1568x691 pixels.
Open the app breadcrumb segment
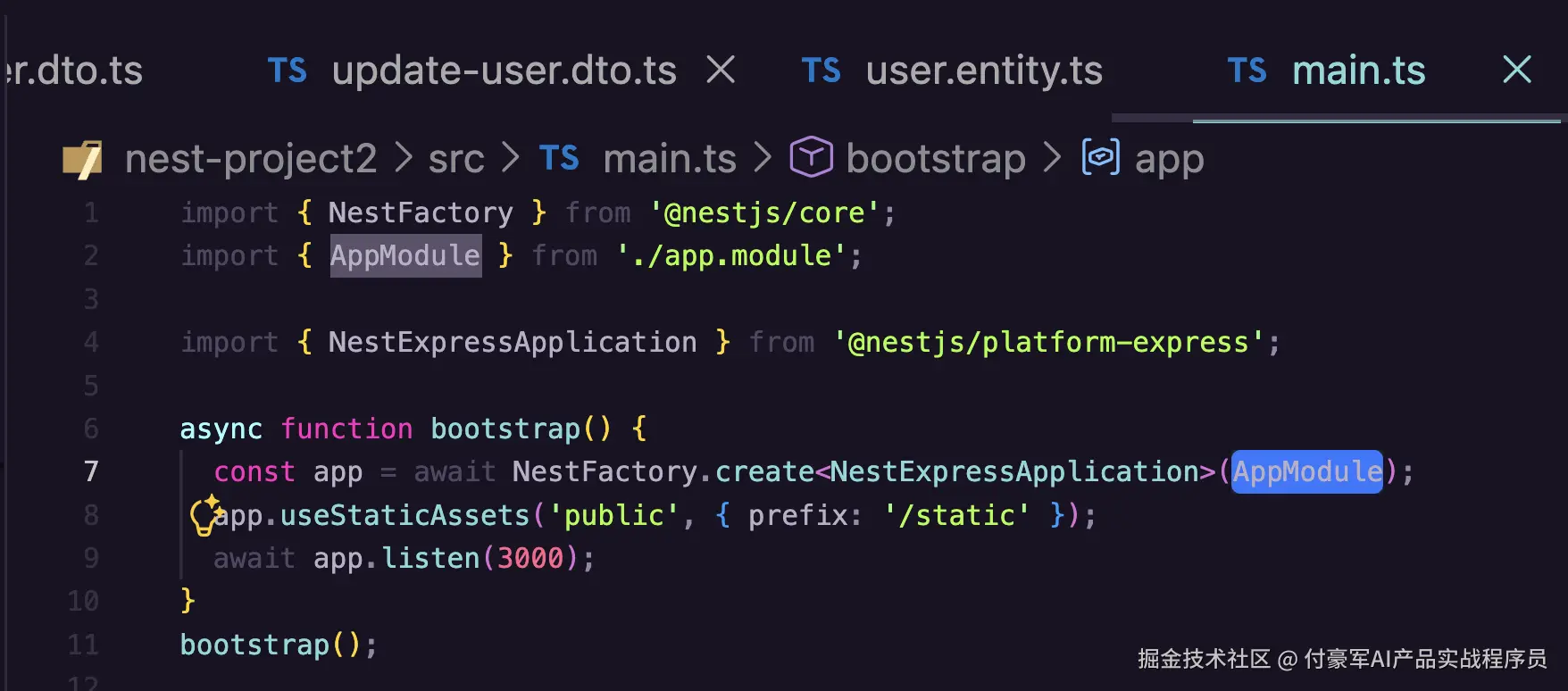point(1170,161)
